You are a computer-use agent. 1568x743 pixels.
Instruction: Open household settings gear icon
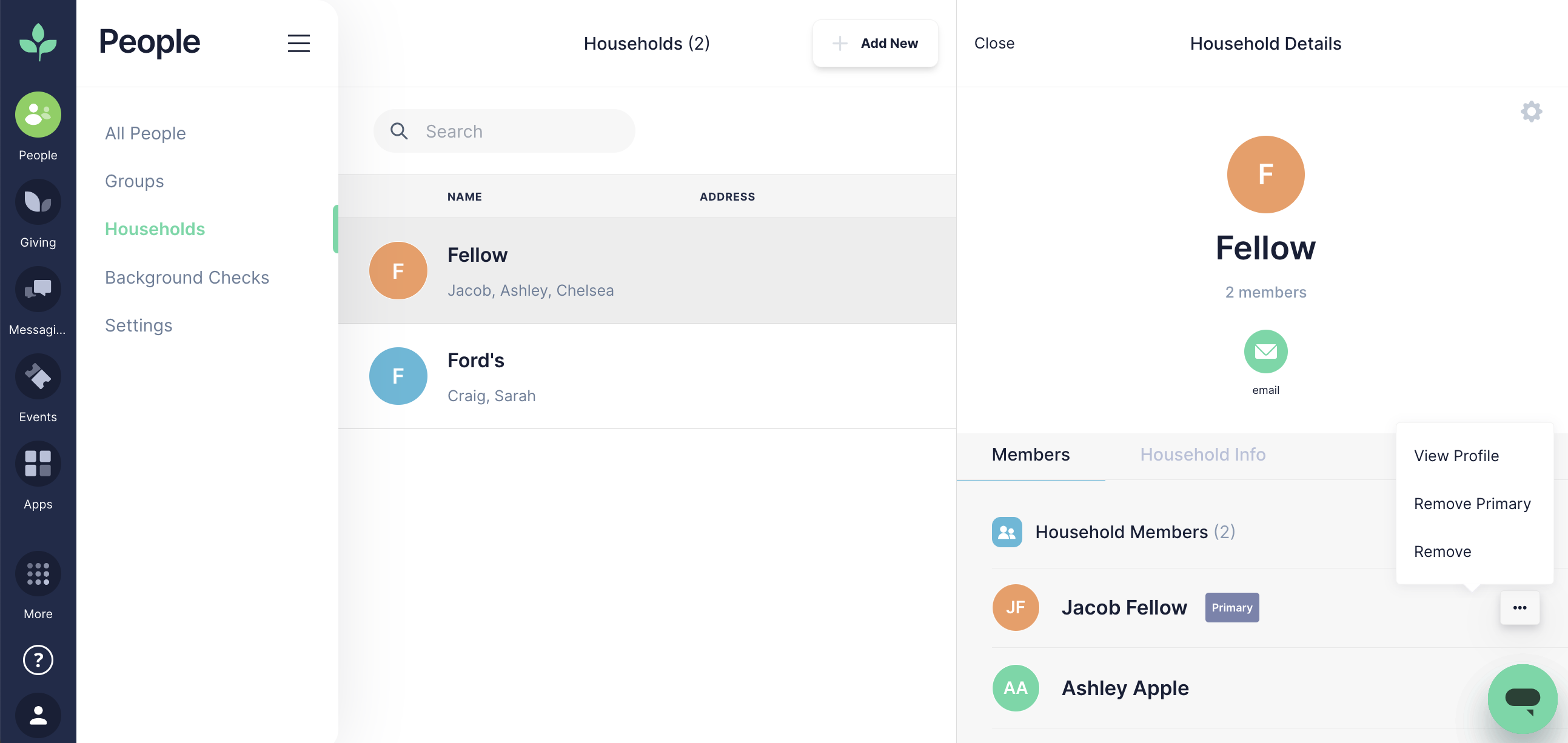(x=1530, y=112)
